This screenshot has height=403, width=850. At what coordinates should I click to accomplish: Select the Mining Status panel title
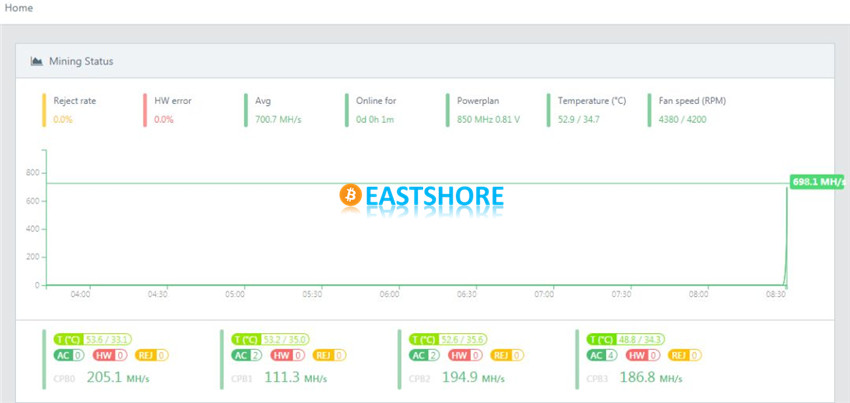tap(81, 61)
